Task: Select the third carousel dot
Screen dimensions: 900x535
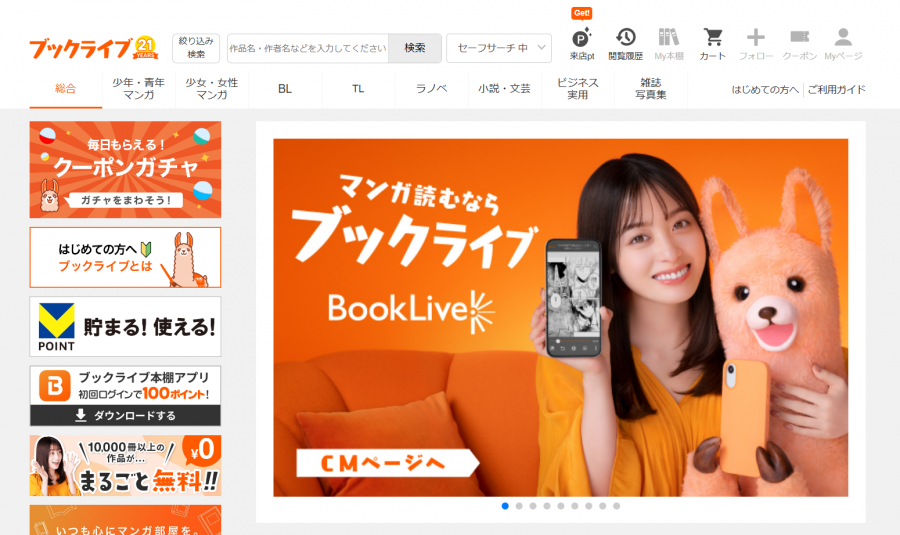Action: coord(533,506)
